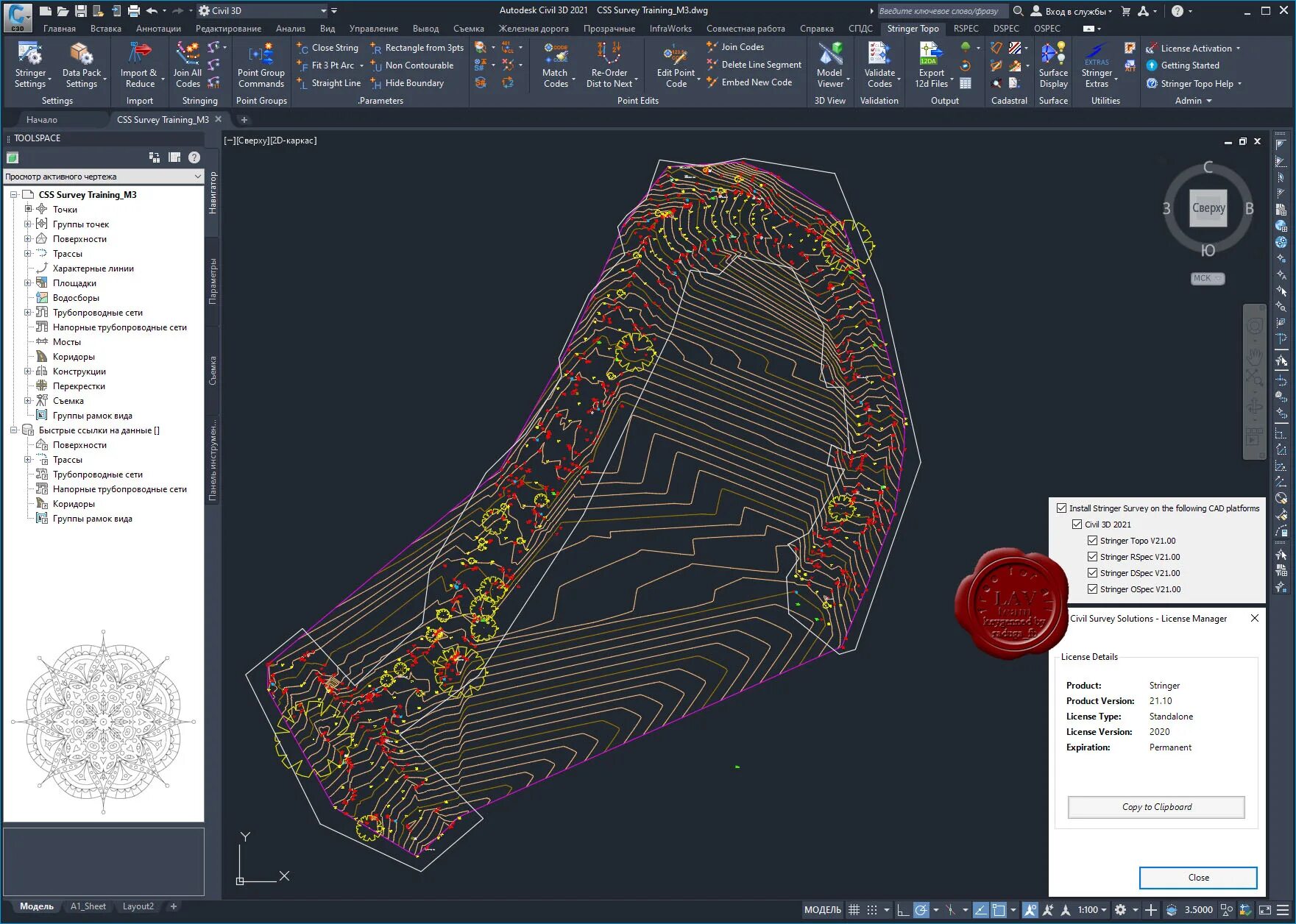Toggle the Civil 3D 2021 checkbox

pos(1077,525)
